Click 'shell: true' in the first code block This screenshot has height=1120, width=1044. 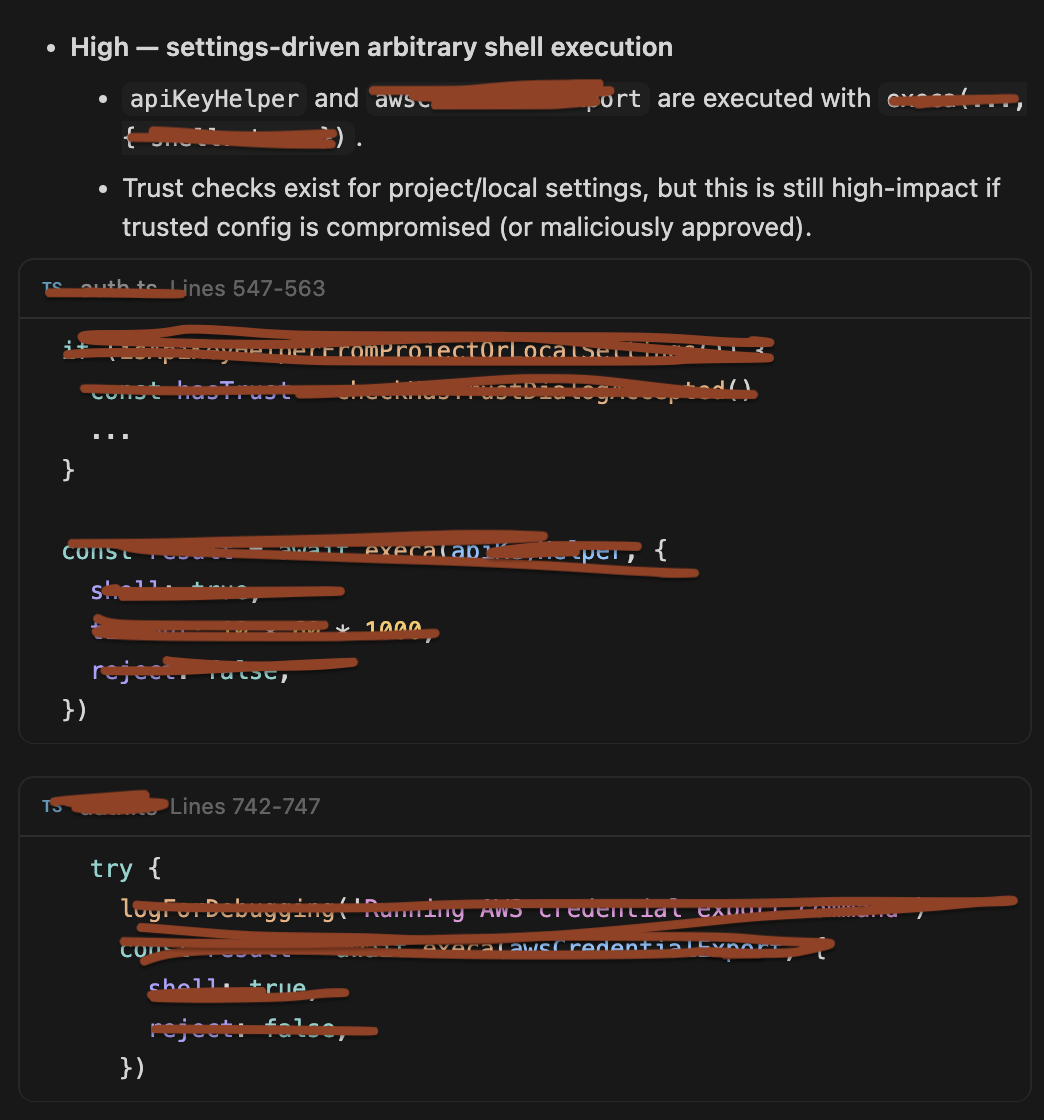pos(175,591)
